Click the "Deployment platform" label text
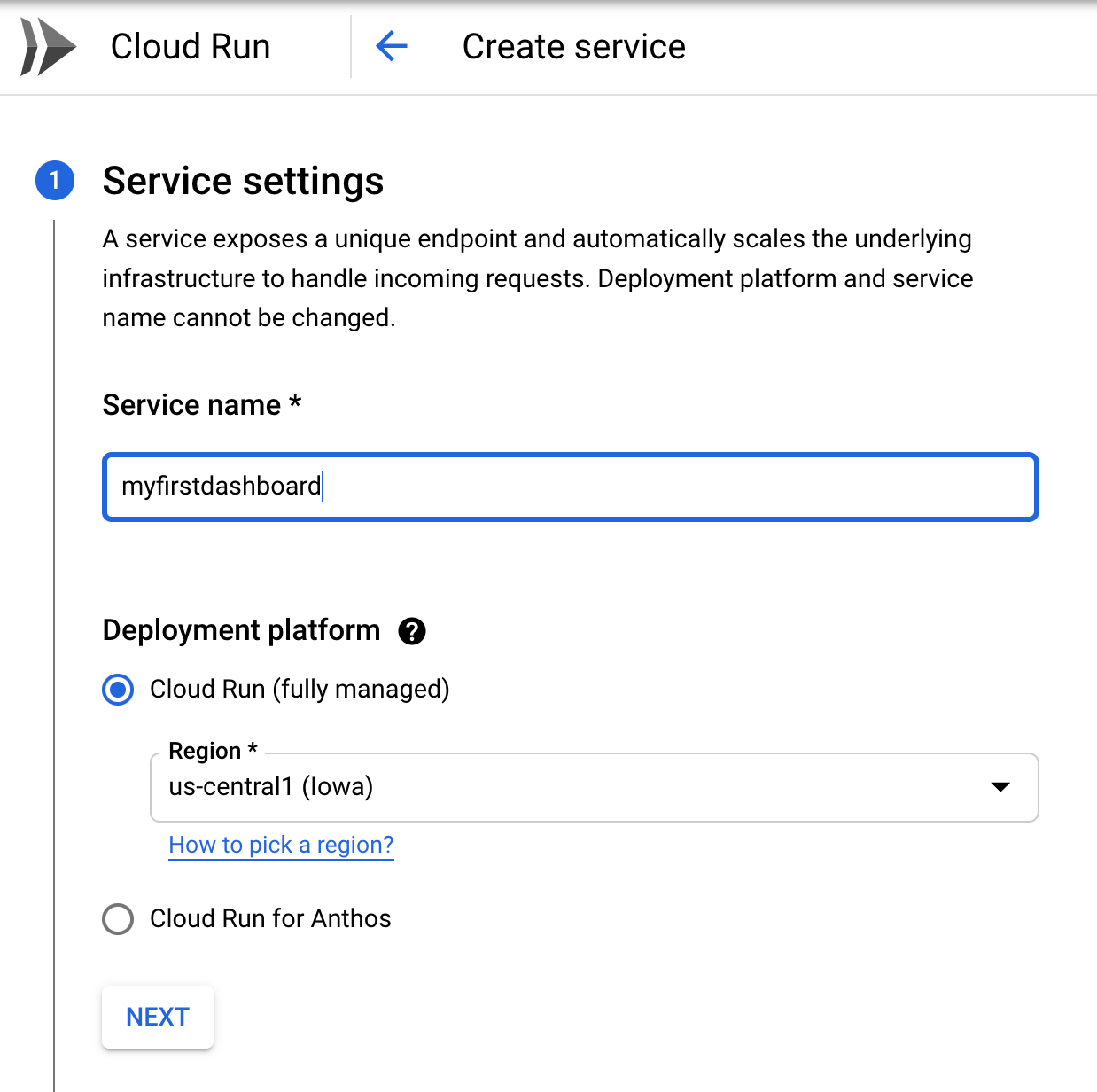The image size is (1097, 1092). pos(241,630)
